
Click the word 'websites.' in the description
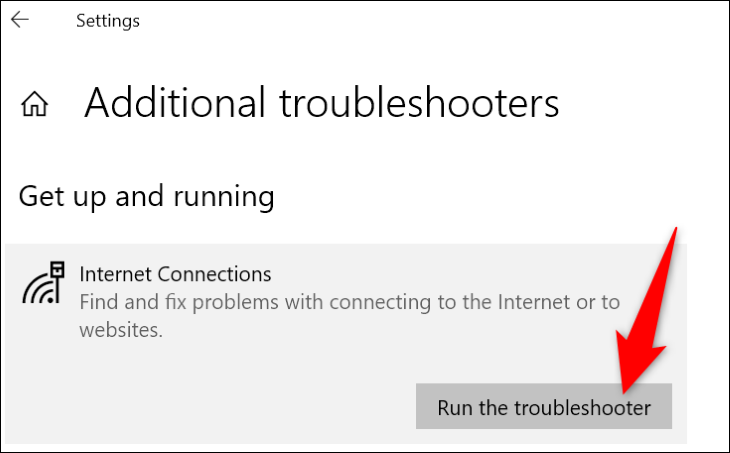point(121,330)
